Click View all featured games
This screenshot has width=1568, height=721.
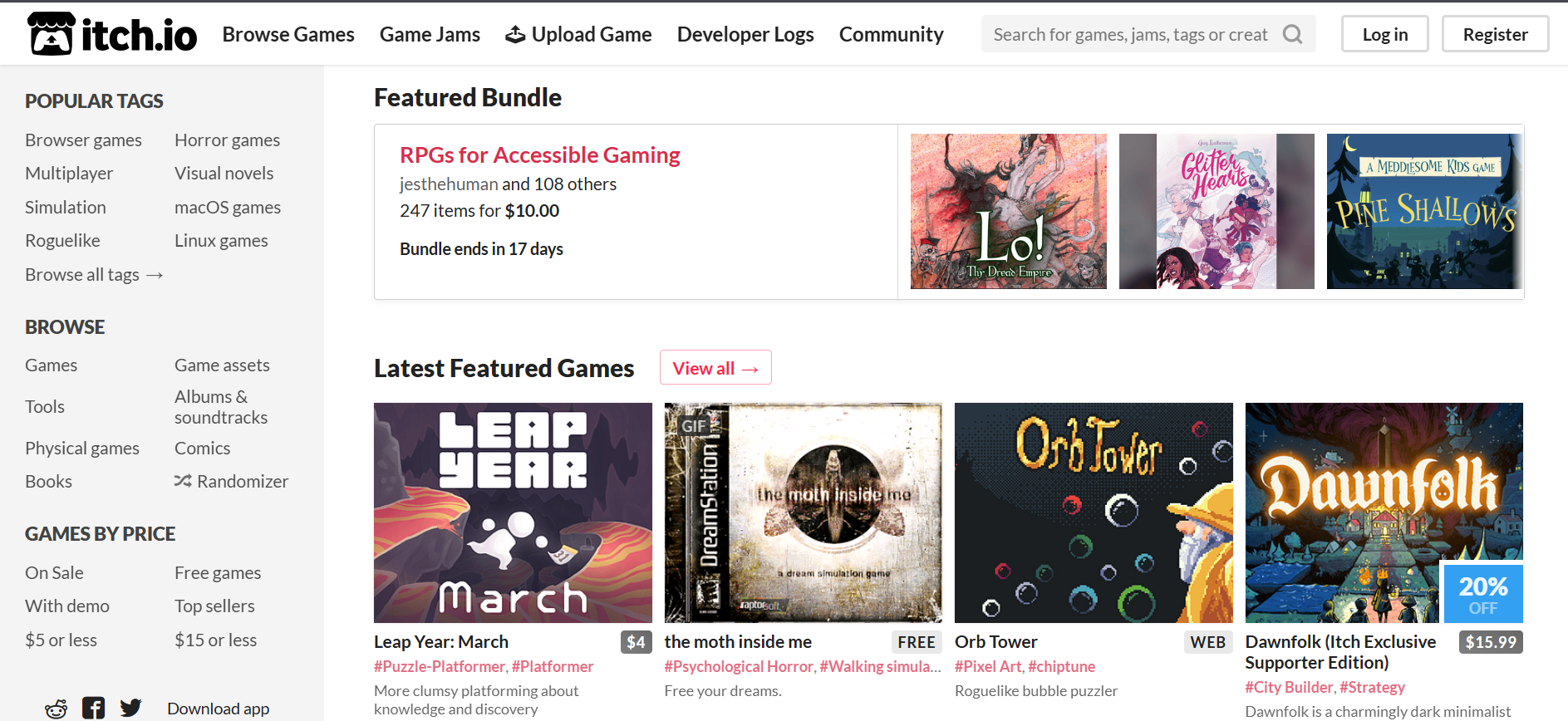715,368
